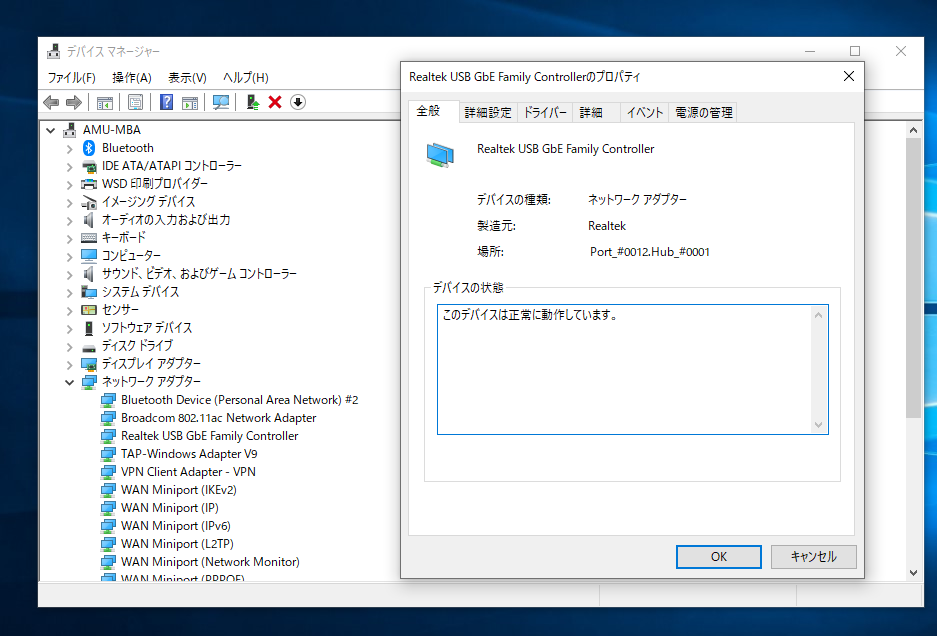Switch to the 詳細設定 tab

(x=488, y=112)
